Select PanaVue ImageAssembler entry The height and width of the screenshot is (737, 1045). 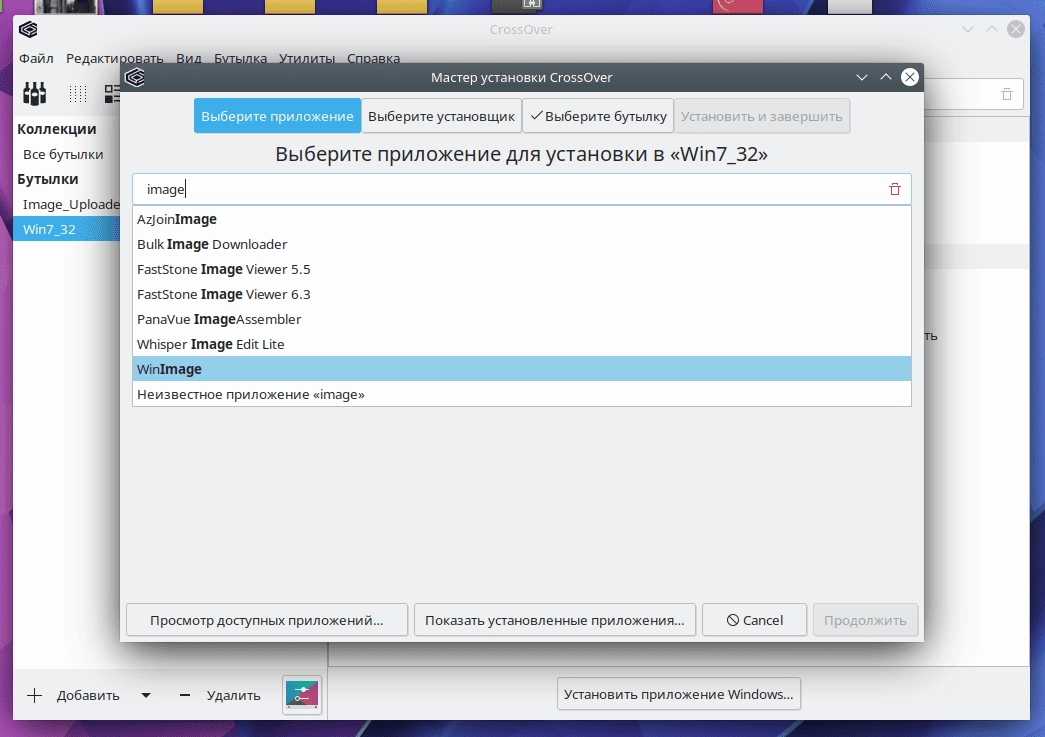522,319
